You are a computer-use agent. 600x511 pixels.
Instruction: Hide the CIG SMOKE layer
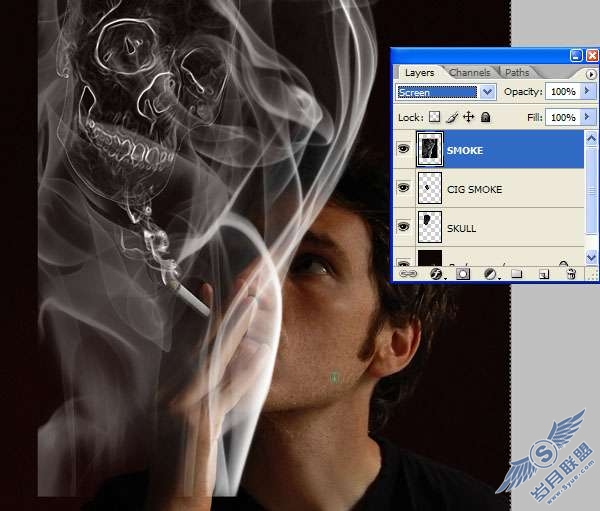[x=403, y=188]
